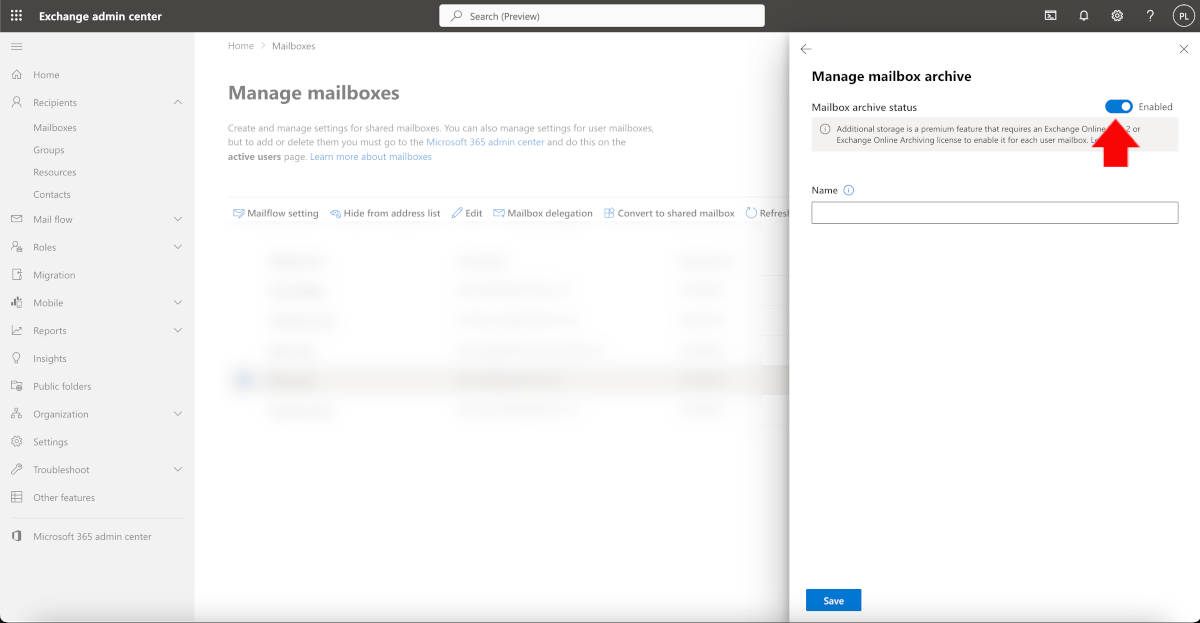Click the Mailboxes breadcrumb
The height and width of the screenshot is (623, 1200).
coord(294,46)
